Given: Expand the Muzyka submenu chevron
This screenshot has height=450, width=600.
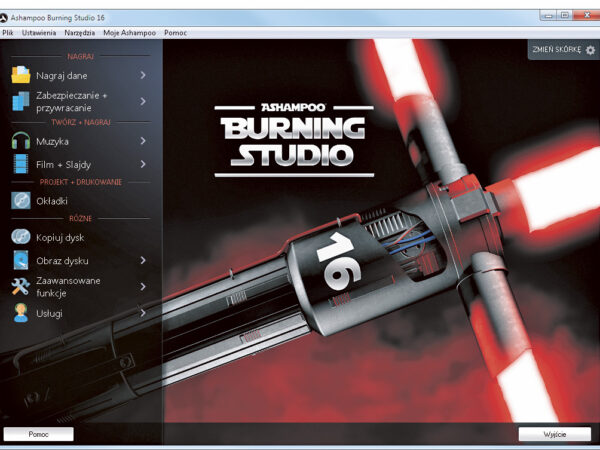Looking at the screenshot, I should pos(144,142).
